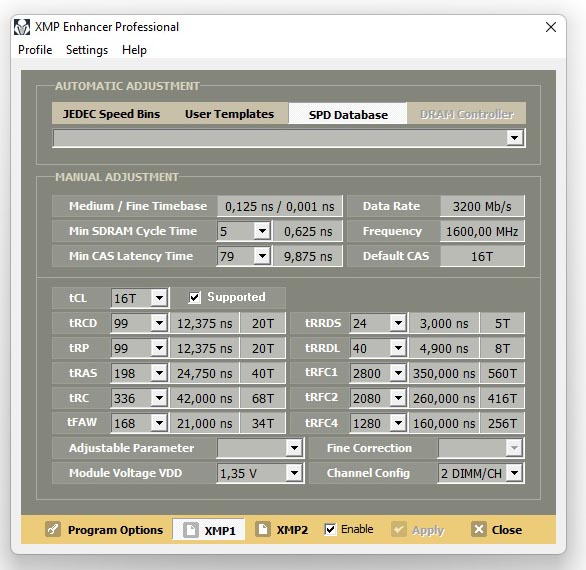This screenshot has width=586, height=570.
Task: Click the timebase value 0,125 ns / 0,001 ns
Action: (280, 206)
